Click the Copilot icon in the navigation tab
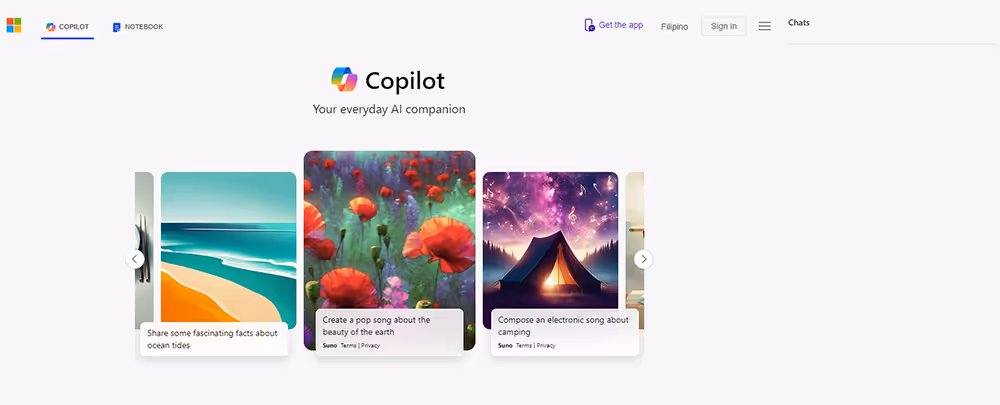1000x405 pixels. tap(50, 27)
